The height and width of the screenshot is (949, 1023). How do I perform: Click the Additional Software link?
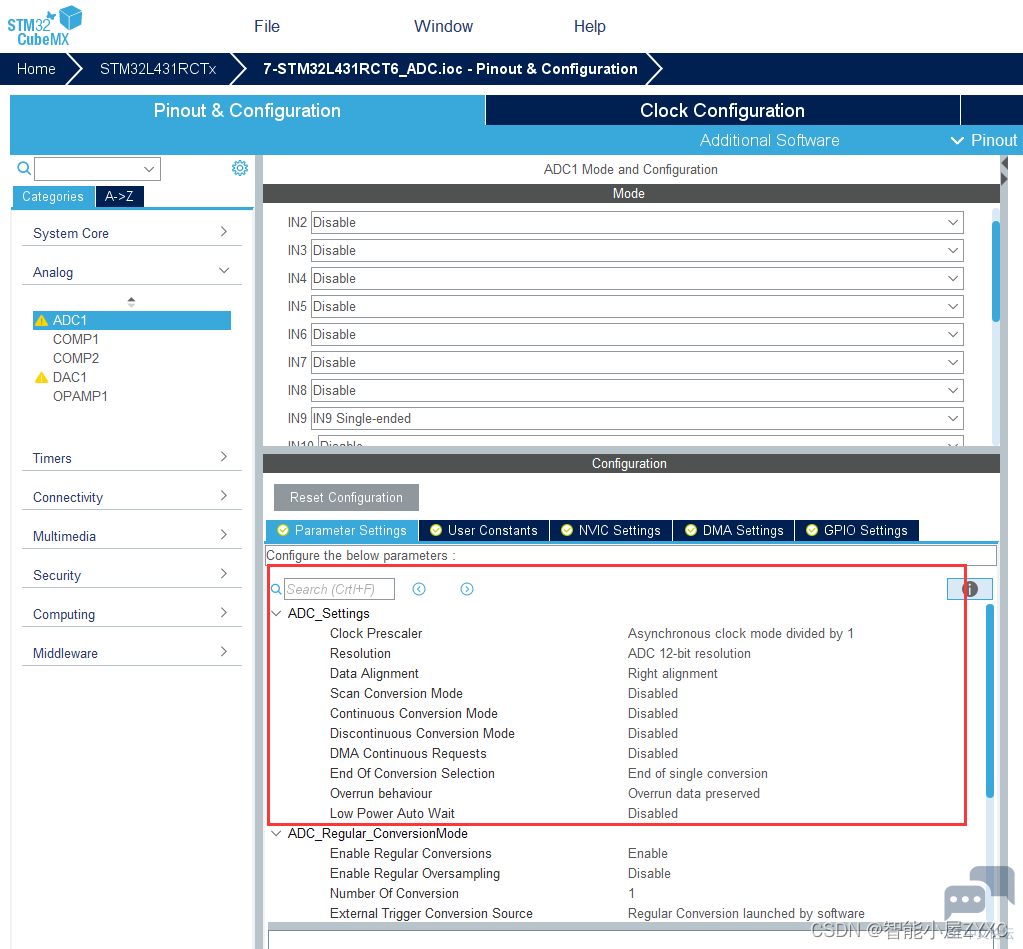(770, 140)
